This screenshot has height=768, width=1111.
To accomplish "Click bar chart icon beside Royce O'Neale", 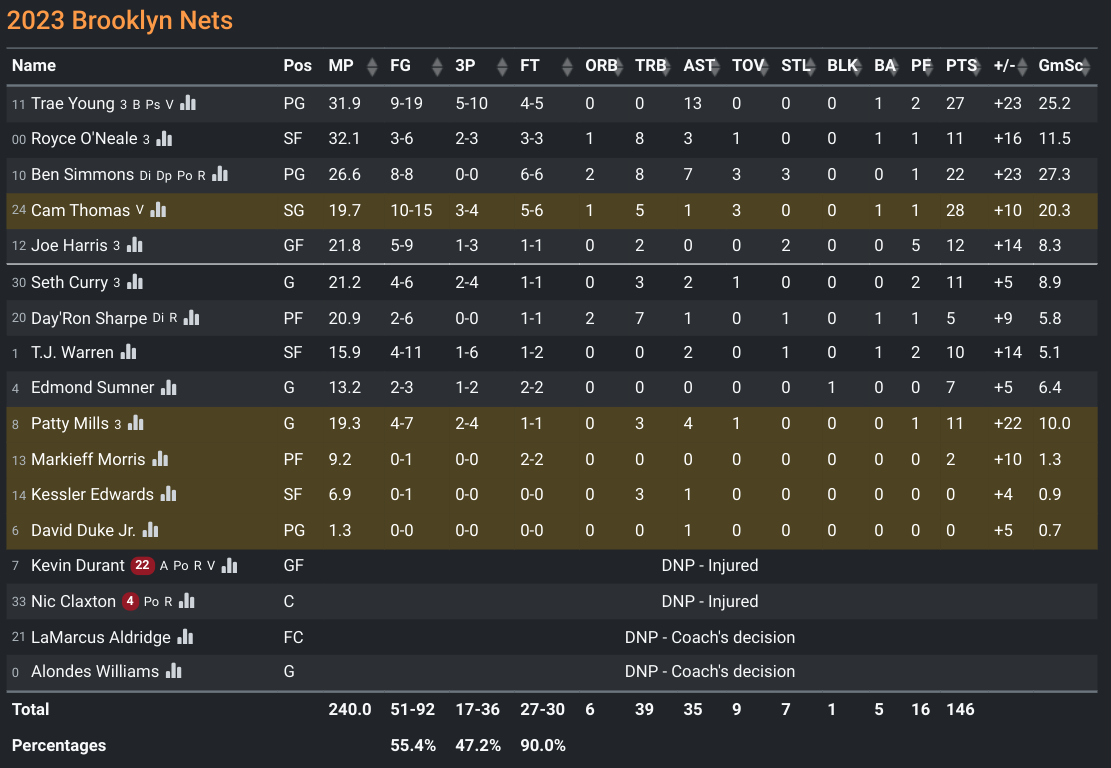I will click(164, 138).
